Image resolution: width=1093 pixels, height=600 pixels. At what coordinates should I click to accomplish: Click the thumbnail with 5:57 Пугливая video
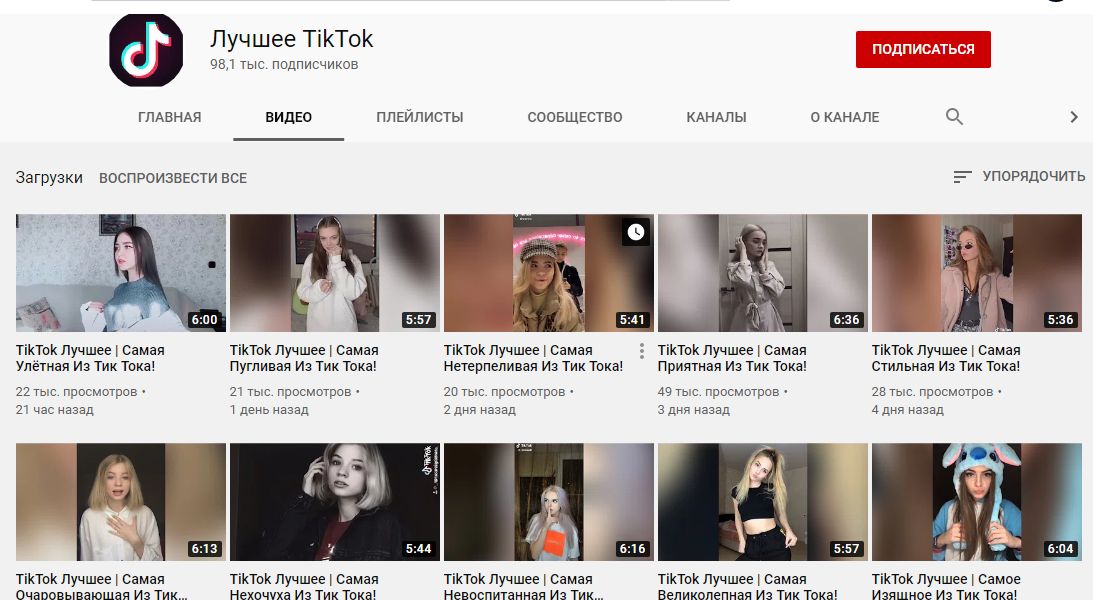334,273
